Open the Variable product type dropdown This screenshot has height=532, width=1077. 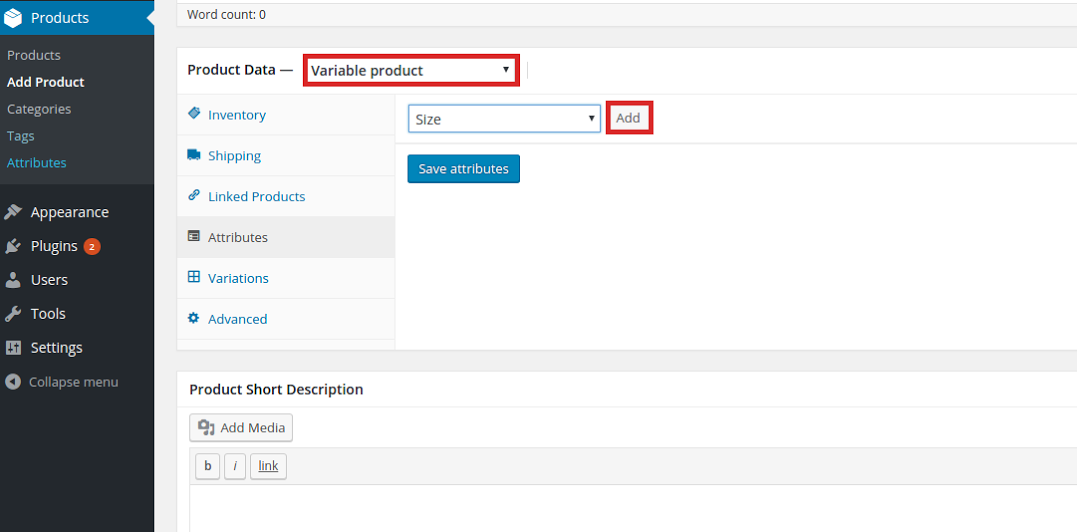[x=411, y=70]
